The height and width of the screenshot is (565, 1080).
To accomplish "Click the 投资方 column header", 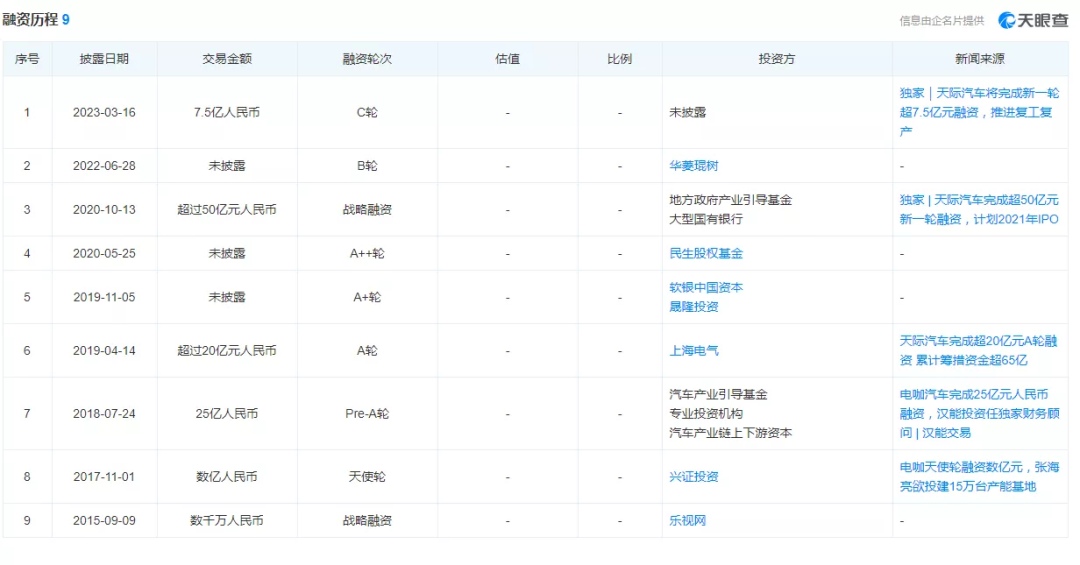I will (x=776, y=59).
